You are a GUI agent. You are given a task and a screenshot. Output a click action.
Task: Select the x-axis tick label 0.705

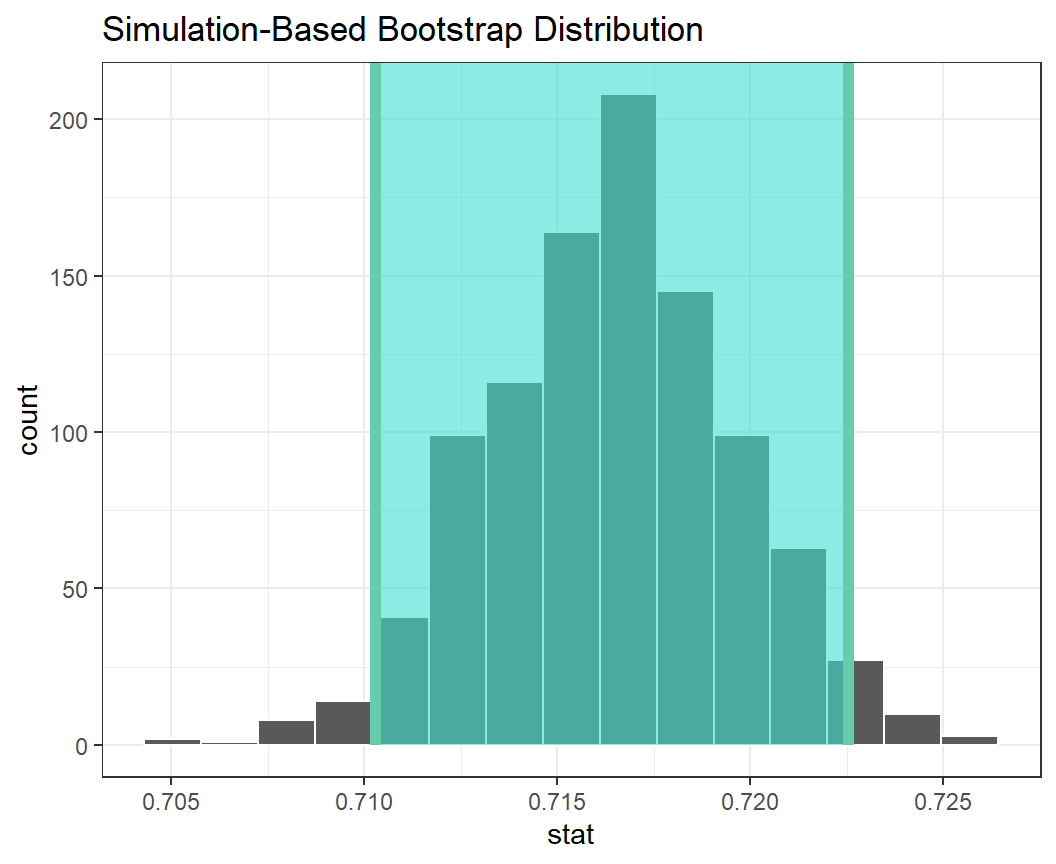(171, 803)
